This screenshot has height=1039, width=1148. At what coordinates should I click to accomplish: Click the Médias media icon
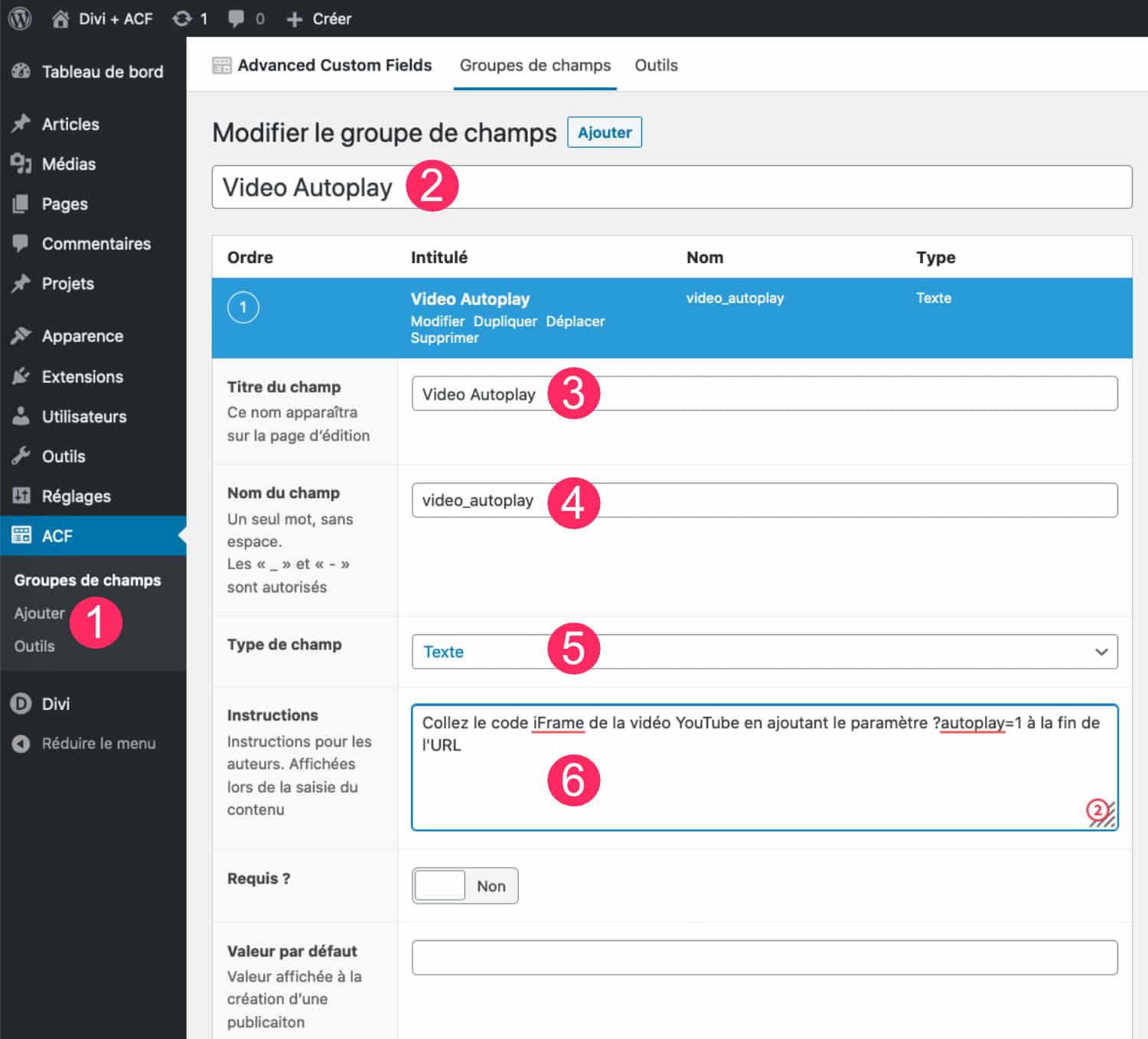pyautogui.click(x=21, y=163)
